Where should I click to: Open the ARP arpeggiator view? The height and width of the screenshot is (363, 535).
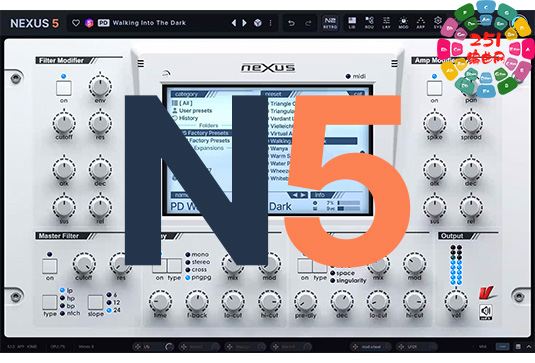pos(420,23)
